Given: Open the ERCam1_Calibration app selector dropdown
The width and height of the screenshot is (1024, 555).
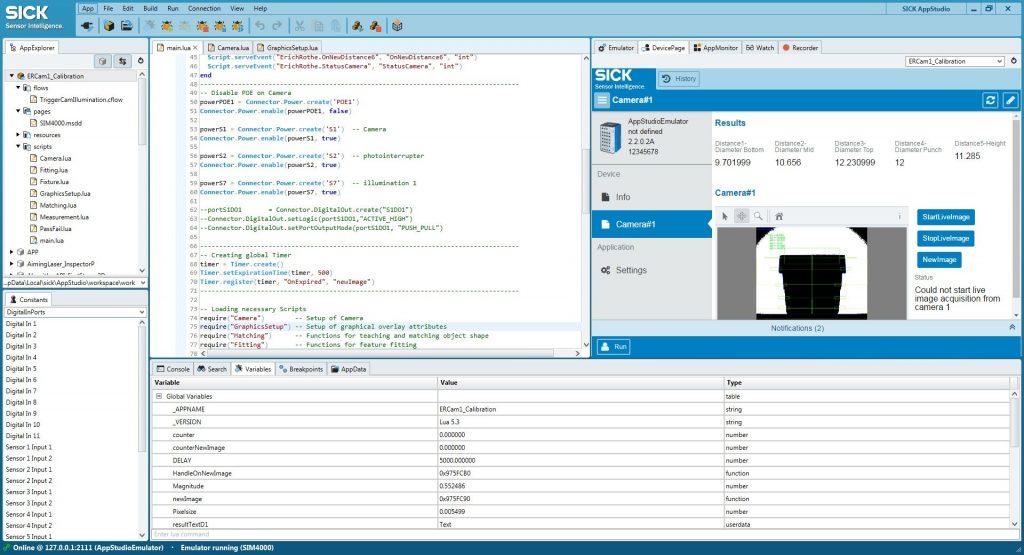Looking at the screenshot, I should point(953,61).
